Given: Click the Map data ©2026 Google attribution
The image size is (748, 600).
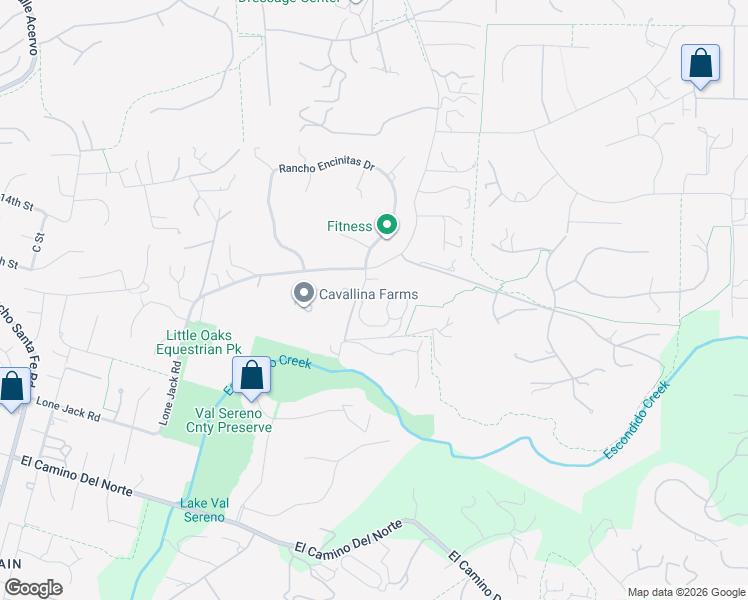Looking at the screenshot, I should pyautogui.click(x=686, y=592).
